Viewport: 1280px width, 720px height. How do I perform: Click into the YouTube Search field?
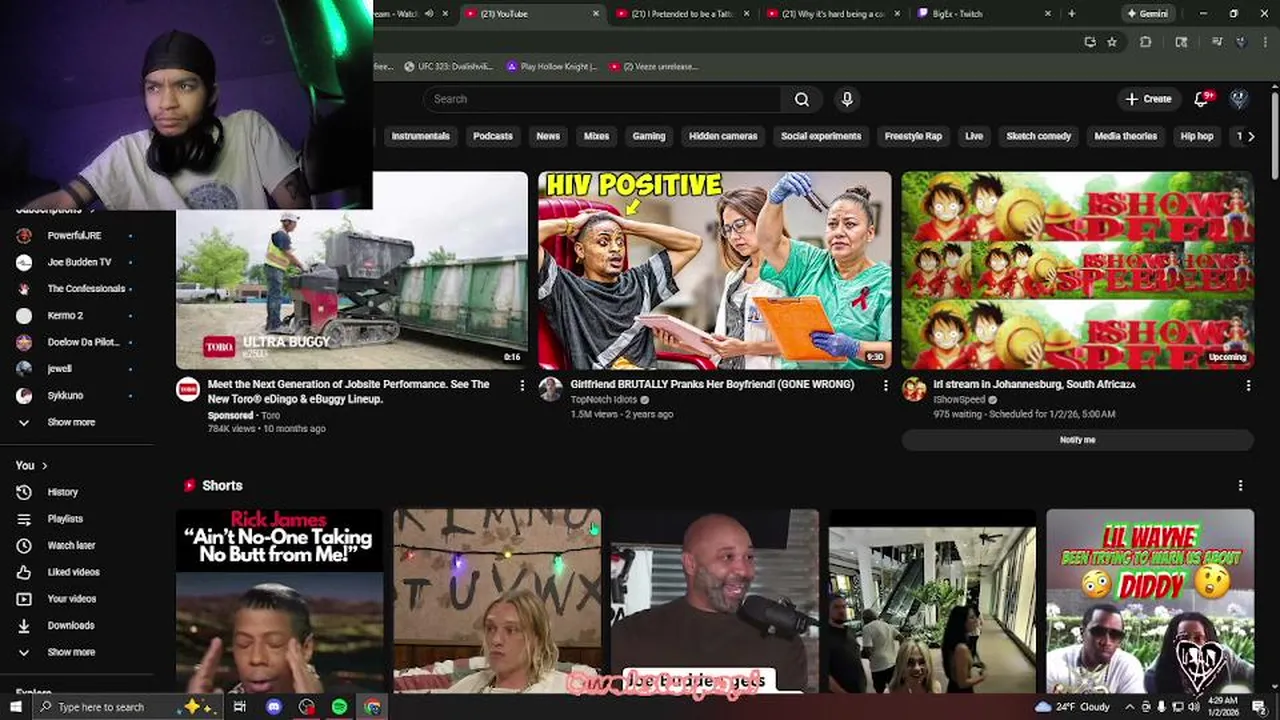pyautogui.click(x=602, y=99)
